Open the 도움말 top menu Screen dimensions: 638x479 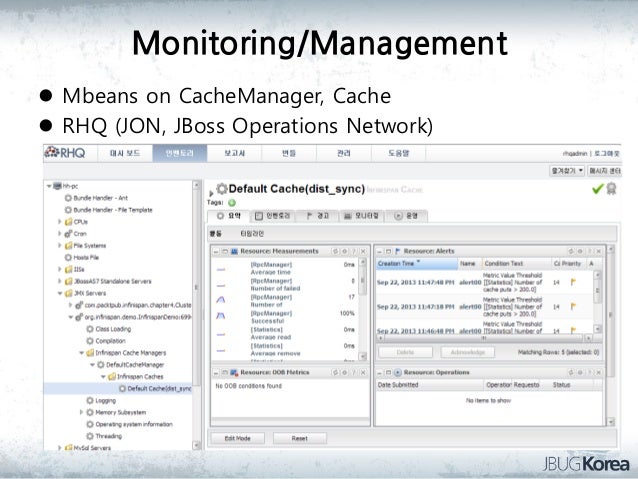tap(398, 153)
